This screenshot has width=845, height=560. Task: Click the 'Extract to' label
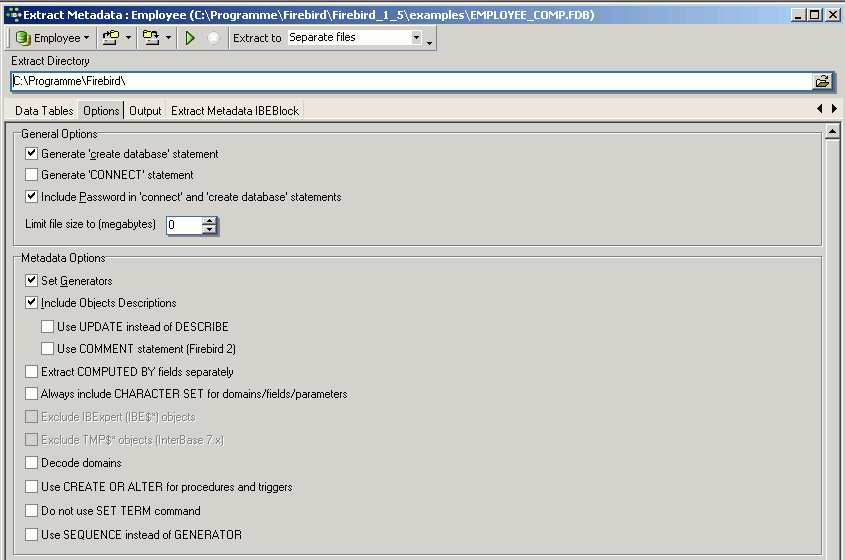257,38
